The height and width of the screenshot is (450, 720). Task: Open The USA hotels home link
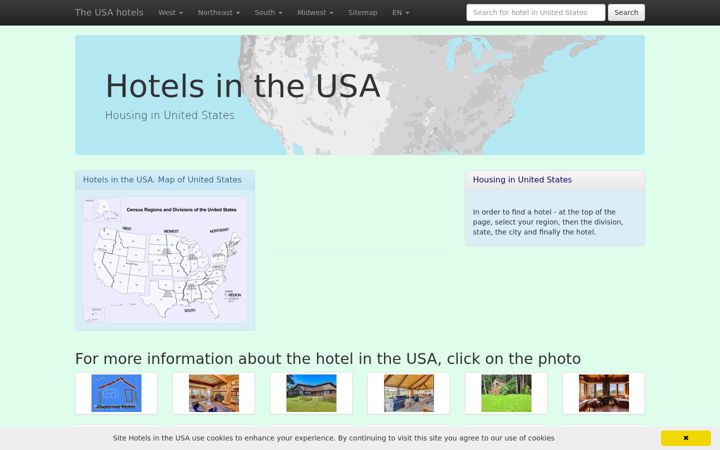109,12
